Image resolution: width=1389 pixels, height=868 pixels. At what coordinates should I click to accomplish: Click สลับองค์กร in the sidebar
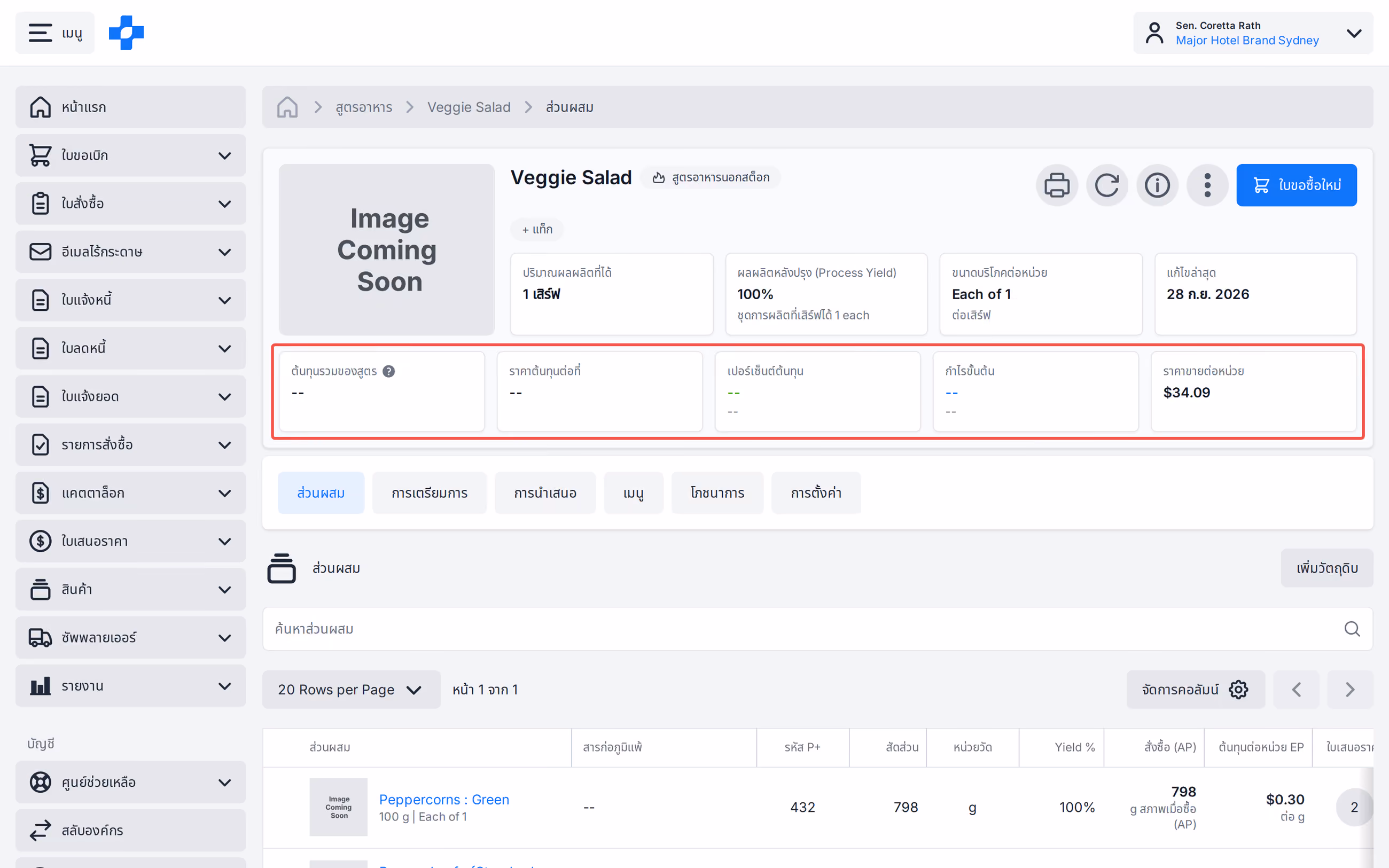(x=131, y=831)
